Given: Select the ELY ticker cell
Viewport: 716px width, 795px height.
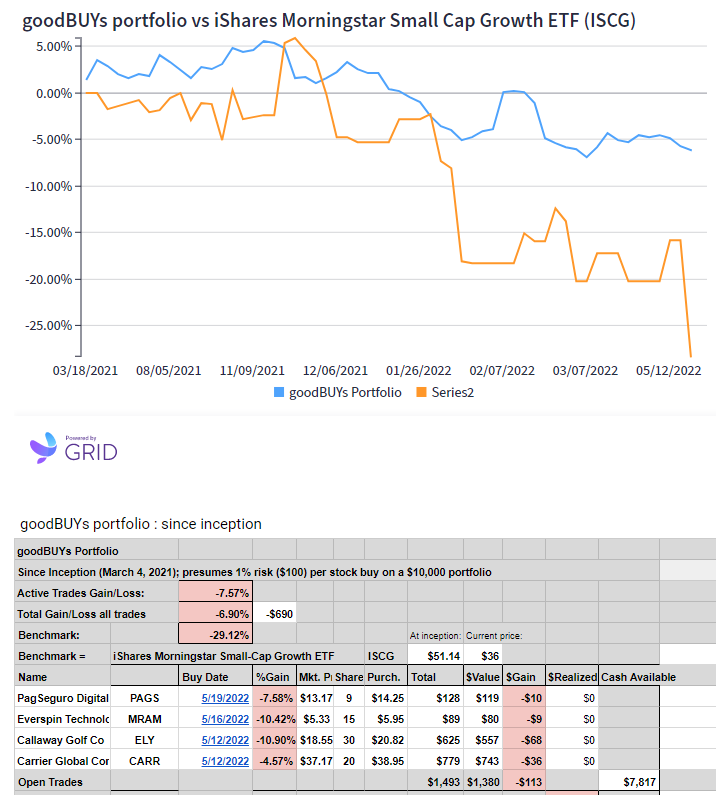Looking at the screenshot, I should point(145,740).
